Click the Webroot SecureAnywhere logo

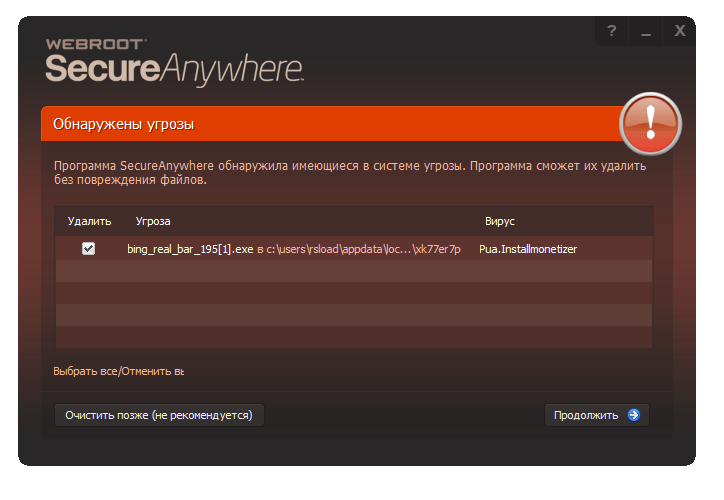tap(174, 62)
